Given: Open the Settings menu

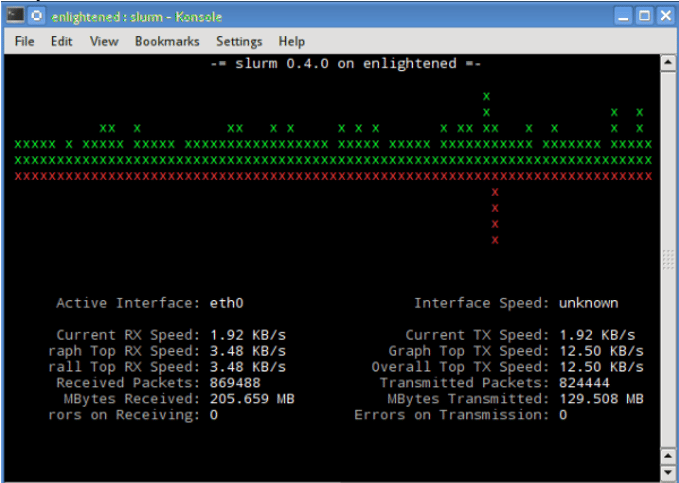Looking at the screenshot, I should point(239,41).
